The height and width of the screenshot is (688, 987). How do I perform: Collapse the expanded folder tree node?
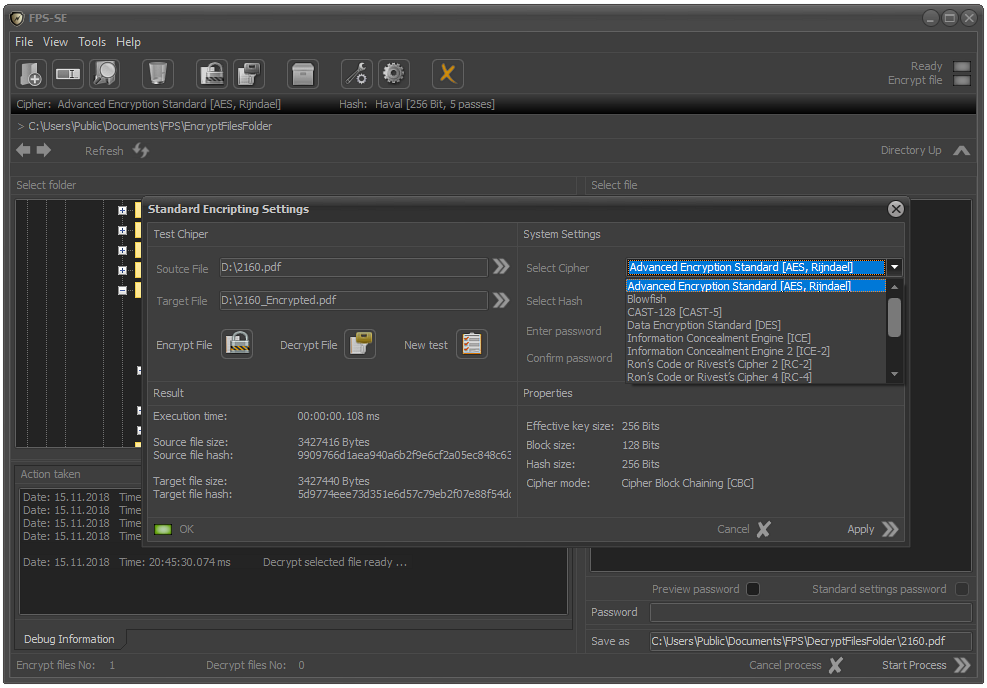(122, 290)
